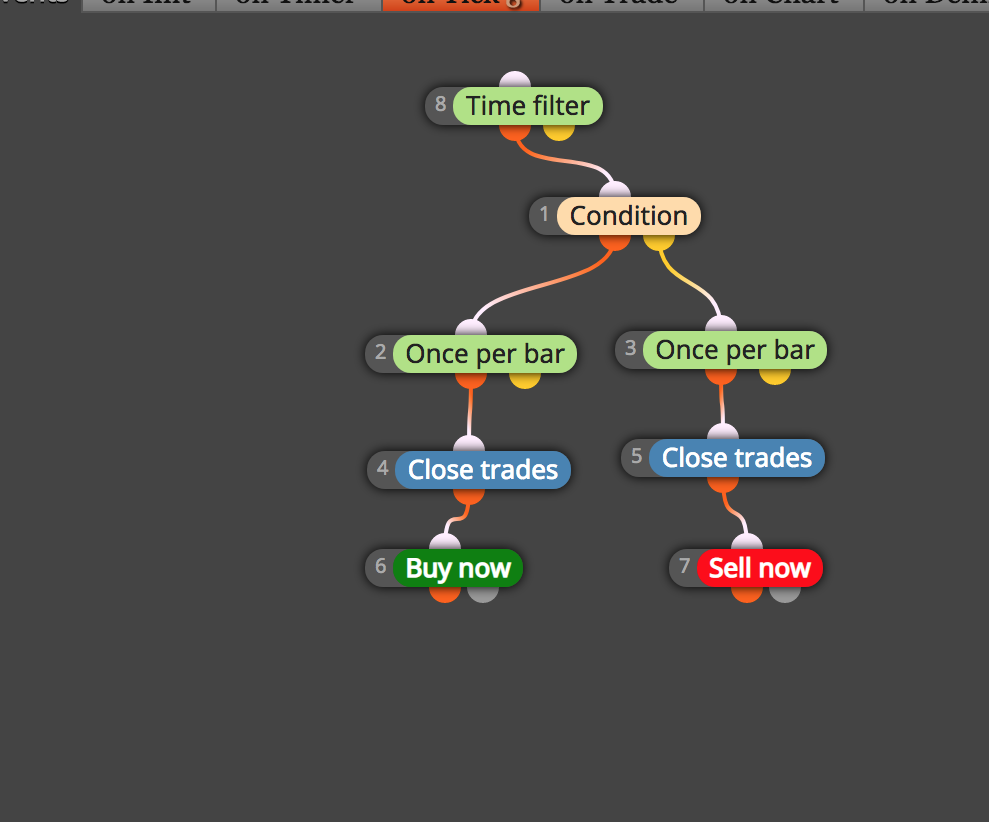Click the orange output connector under Buy now
This screenshot has width=989, height=822.
tap(445, 595)
